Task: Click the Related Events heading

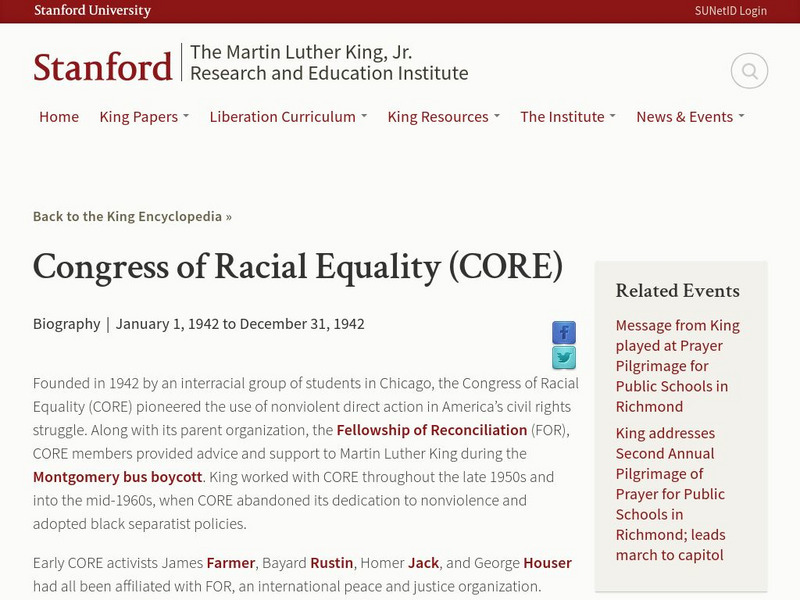Action: coord(678,291)
